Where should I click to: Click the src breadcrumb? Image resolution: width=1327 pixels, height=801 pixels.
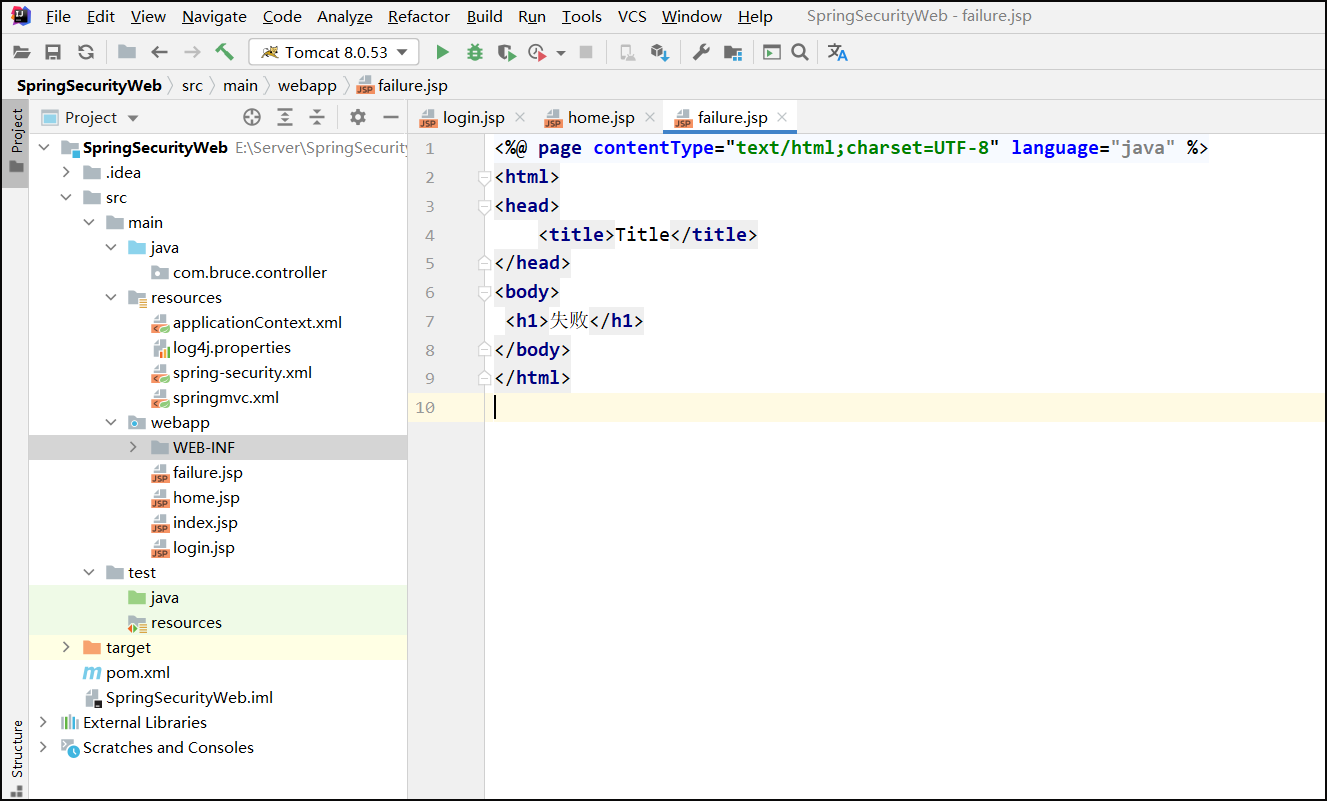coord(192,86)
